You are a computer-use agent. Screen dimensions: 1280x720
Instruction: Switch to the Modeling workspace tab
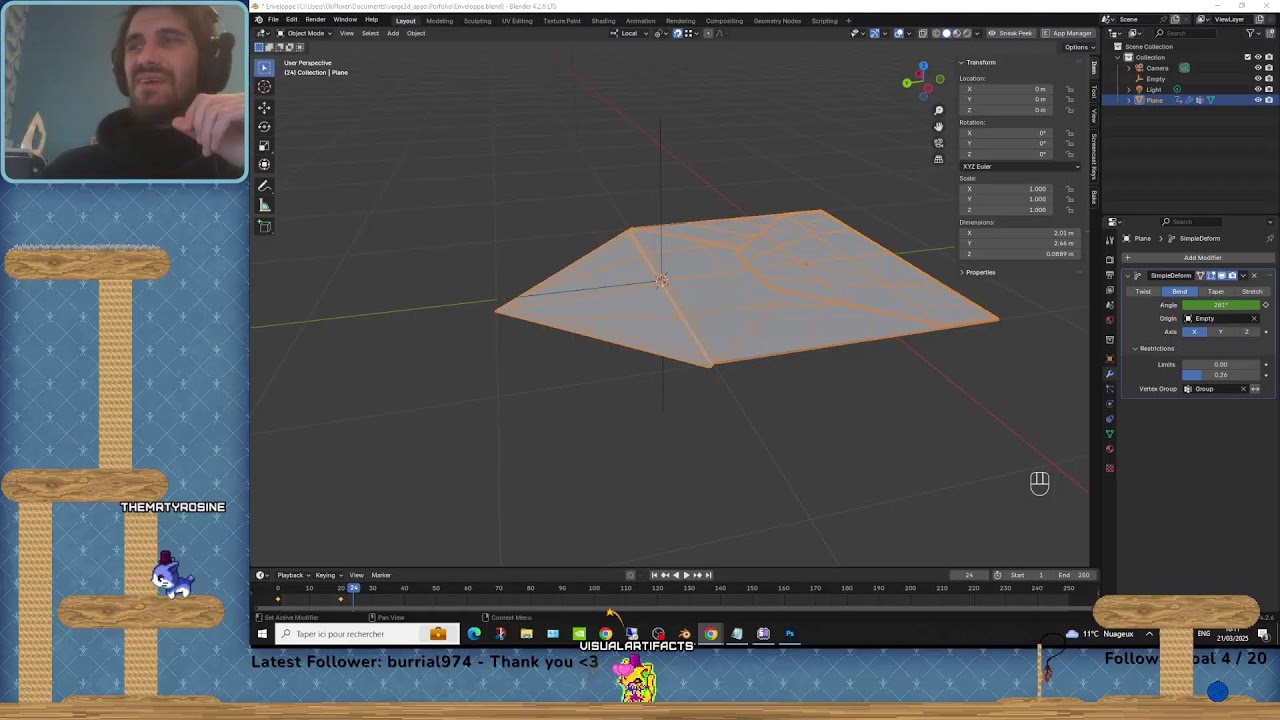439,20
